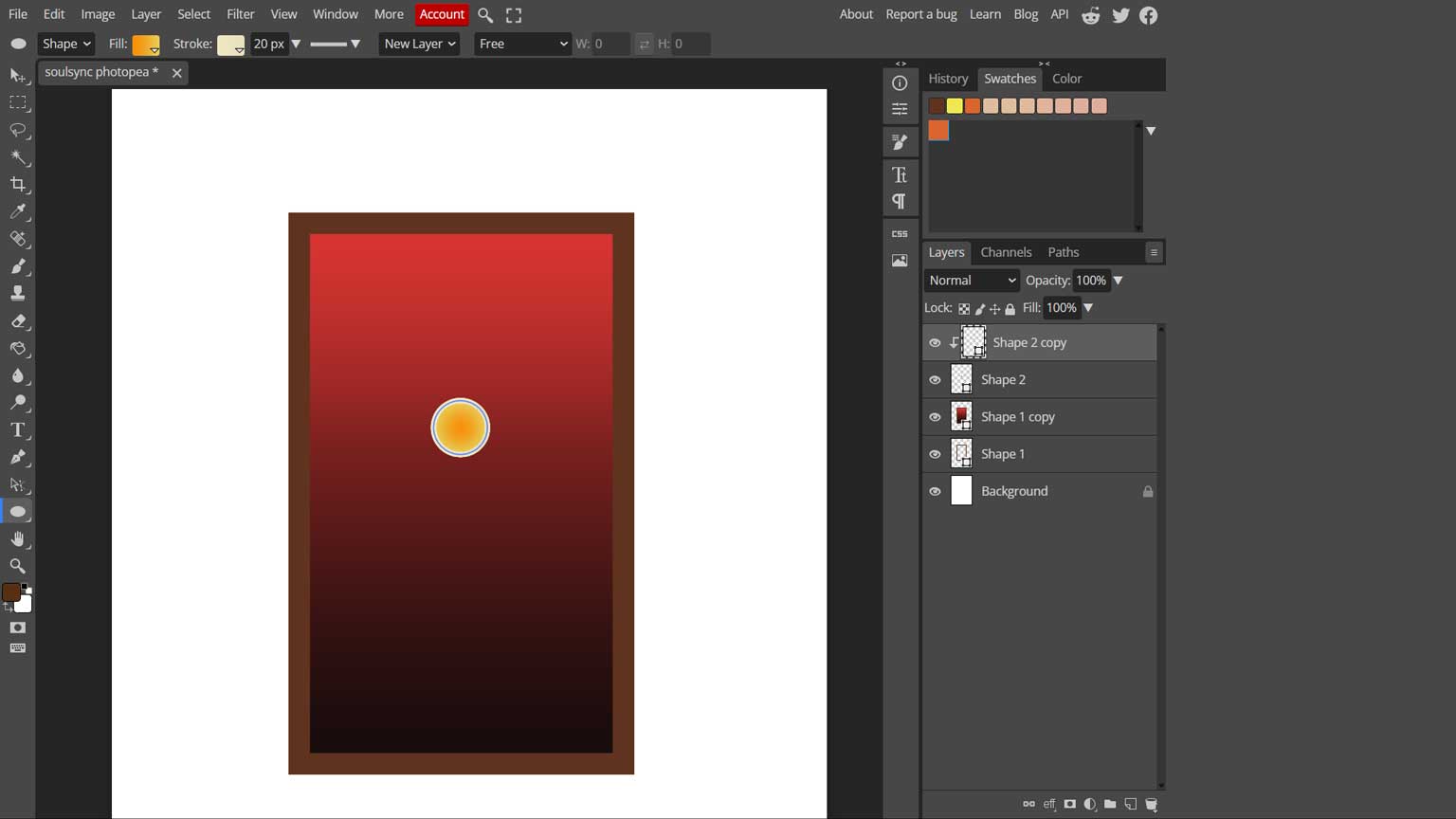The width and height of the screenshot is (1456, 819).
Task: Open the Filter menu
Action: [x=240, y=14]
